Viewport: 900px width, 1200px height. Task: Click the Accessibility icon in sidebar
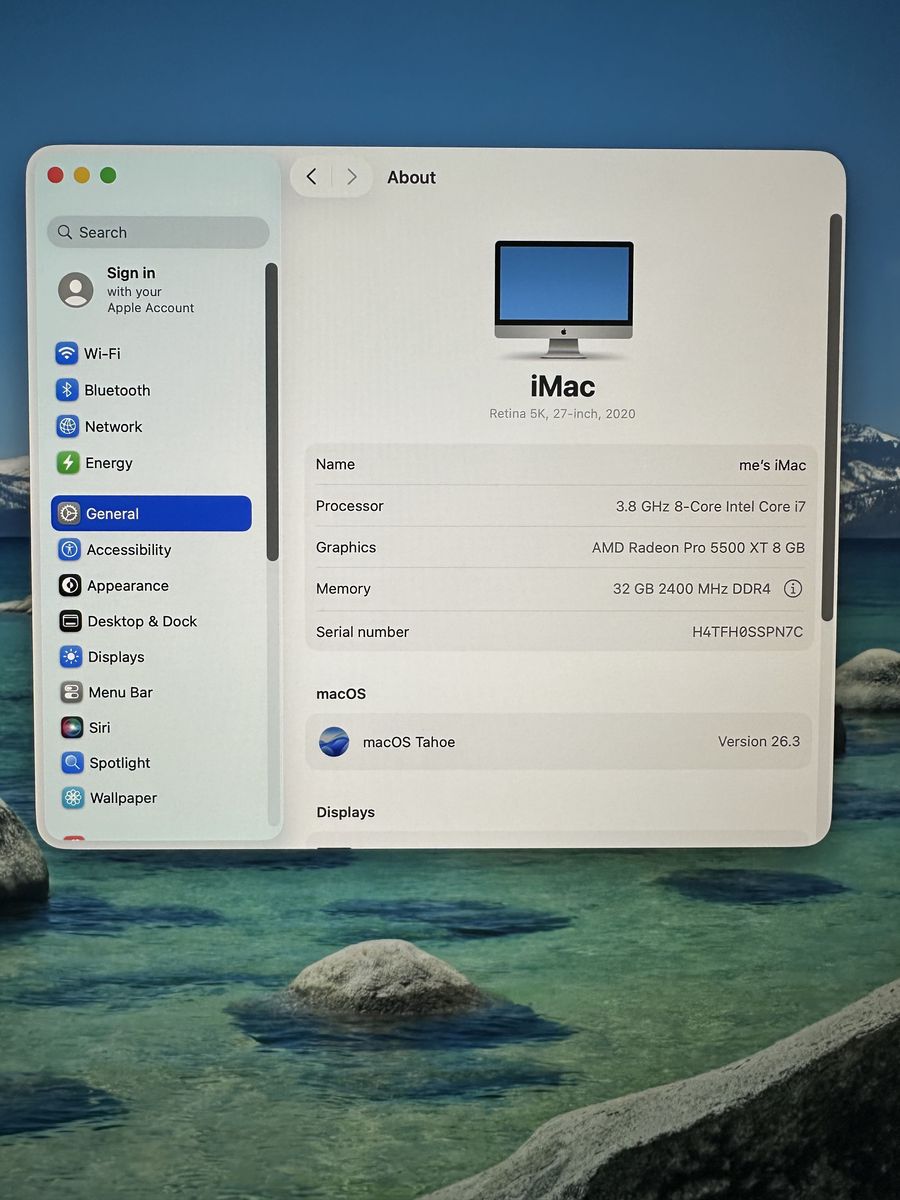[69, 550]
